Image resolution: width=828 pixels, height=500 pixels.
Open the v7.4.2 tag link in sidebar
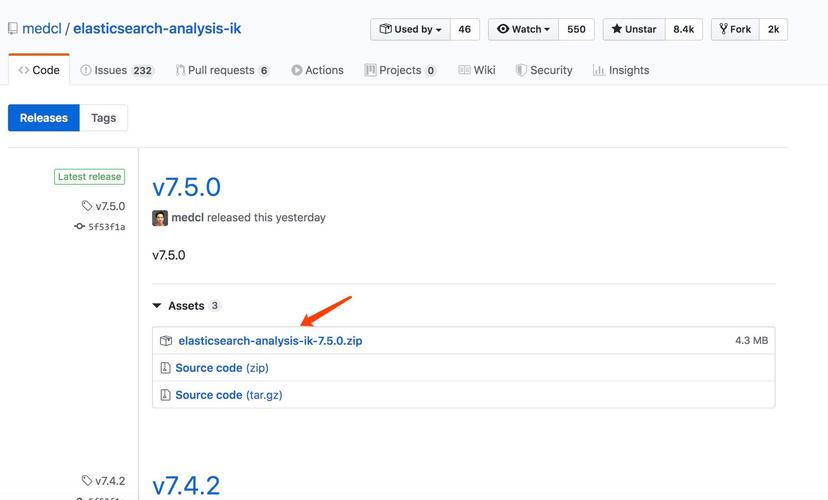coord(110,481)
